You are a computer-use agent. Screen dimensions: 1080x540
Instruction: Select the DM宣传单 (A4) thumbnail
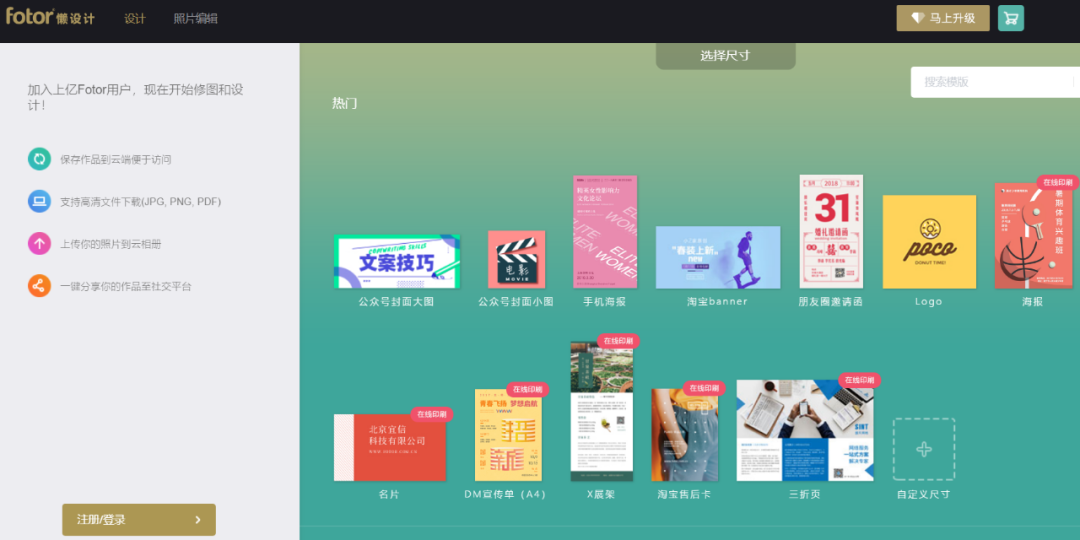[508, 435]
